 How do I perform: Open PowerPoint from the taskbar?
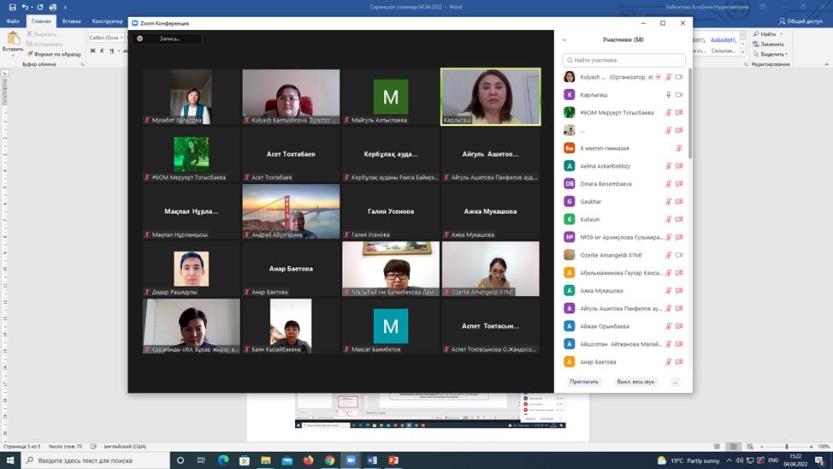pyautogui.click(x=393, y=461)
